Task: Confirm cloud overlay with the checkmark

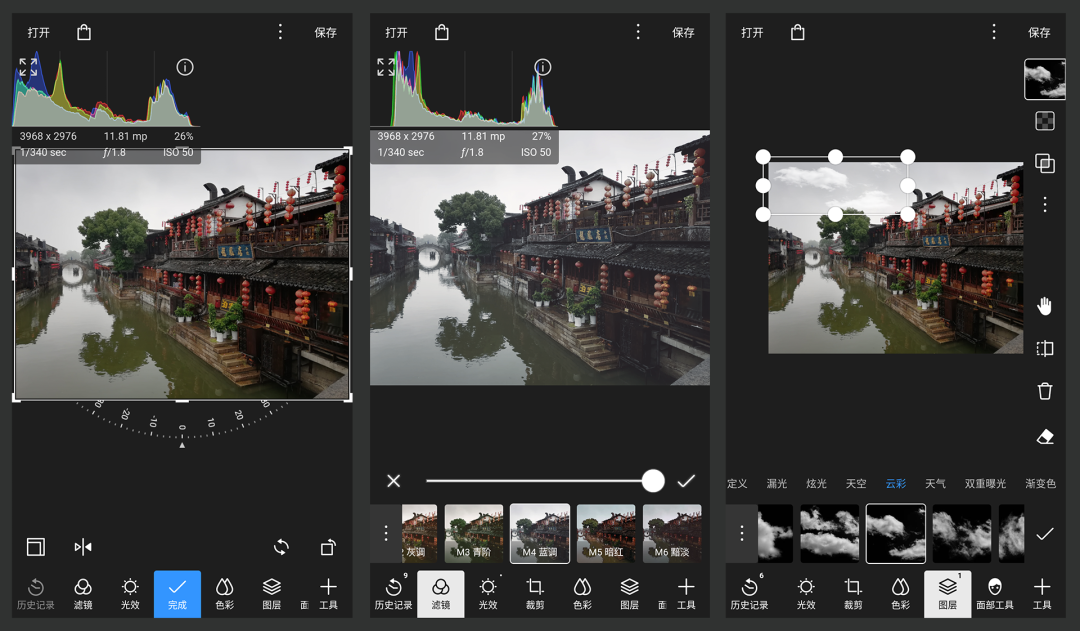Action: pos(1045,533)
